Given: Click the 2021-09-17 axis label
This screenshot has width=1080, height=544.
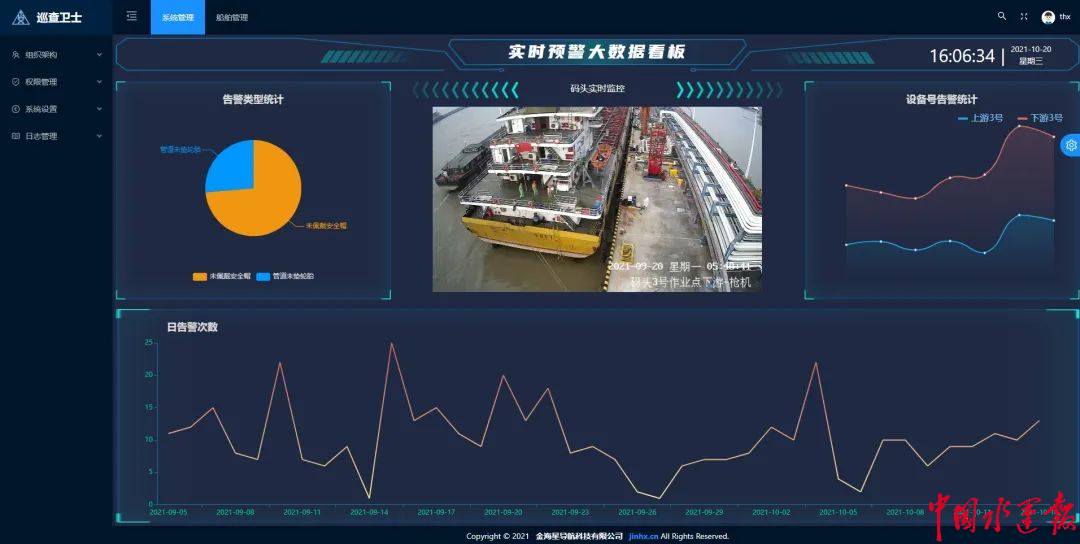Looking at the screenshot, I should click(436, 512).
